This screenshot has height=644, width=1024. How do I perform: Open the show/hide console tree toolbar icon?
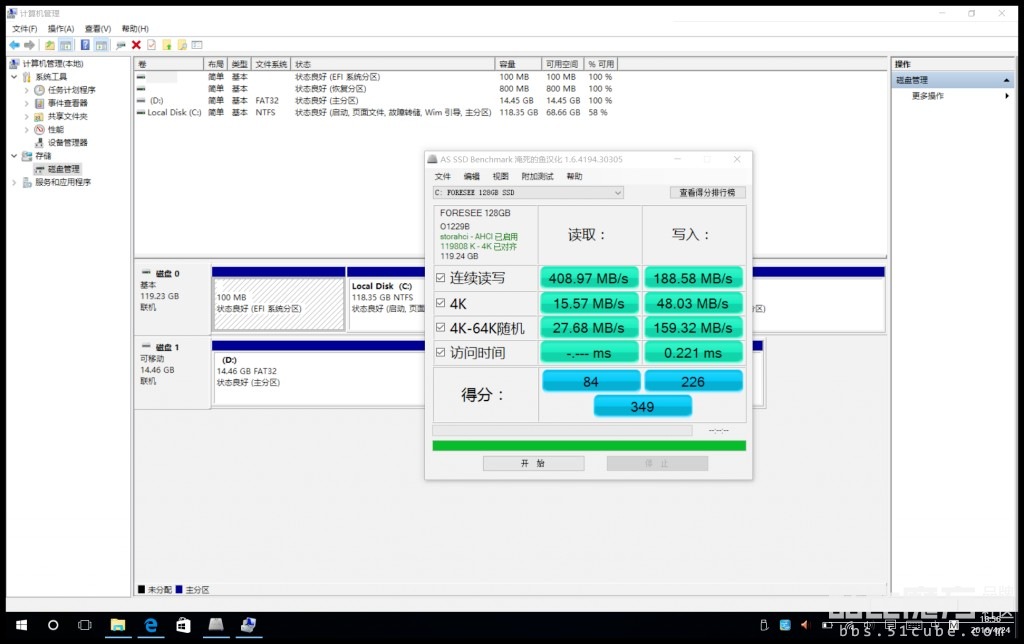tap(66, 45)
